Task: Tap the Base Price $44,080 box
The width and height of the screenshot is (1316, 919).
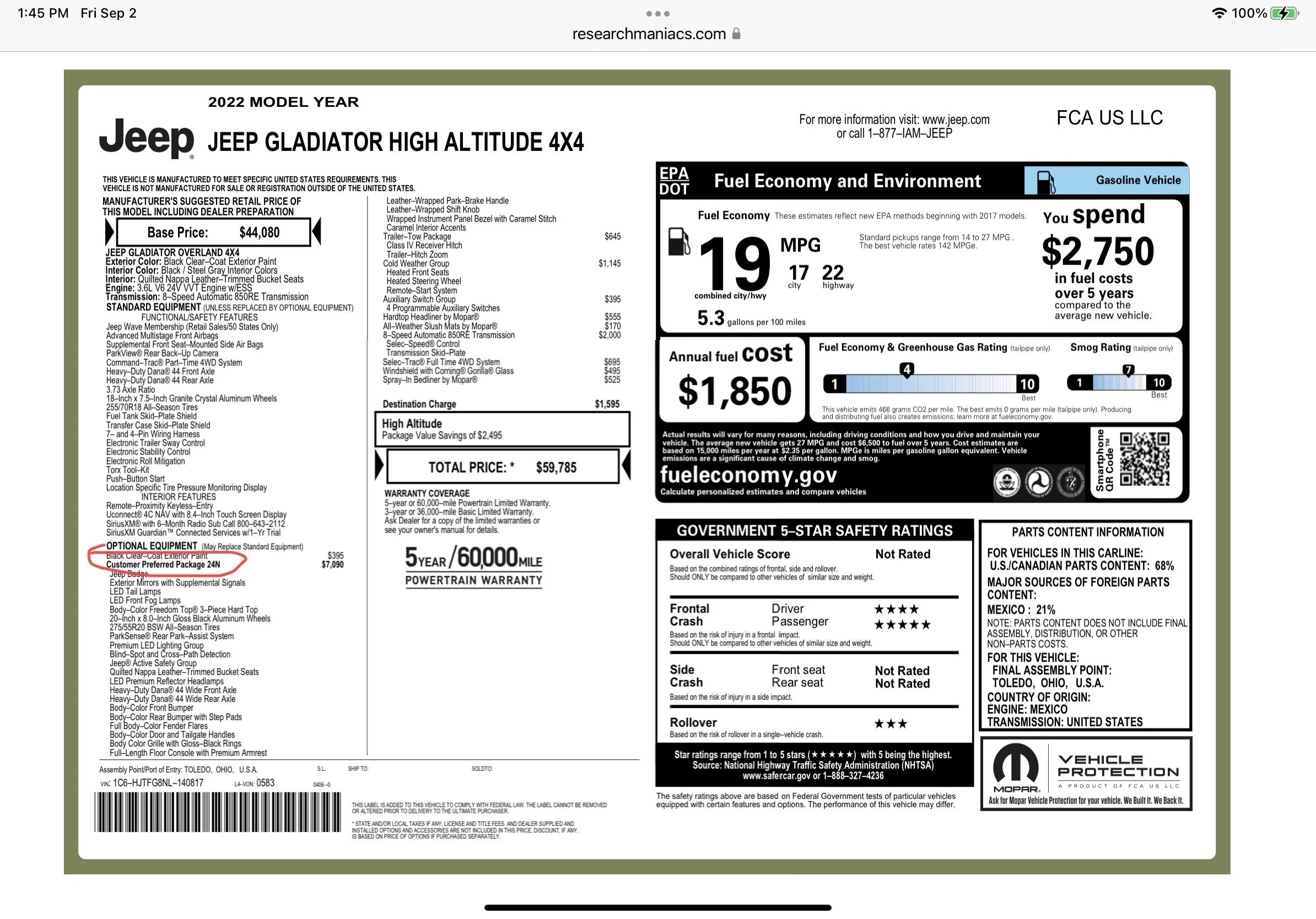Action: click(213, 232)
